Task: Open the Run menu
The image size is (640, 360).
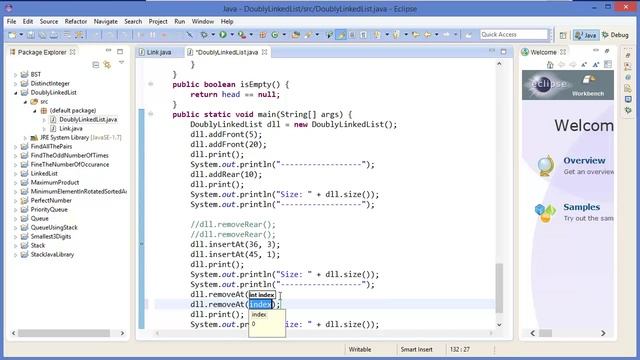Action: (180, 21)
